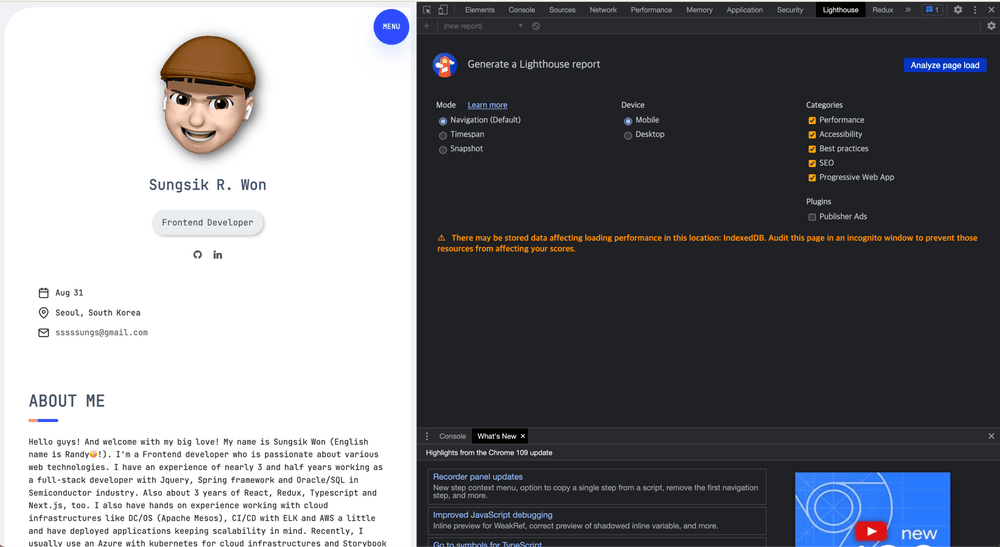This screenshot has width=1000, height=547.
Task: Uncheck the Performance category
Action: [812, 120]
